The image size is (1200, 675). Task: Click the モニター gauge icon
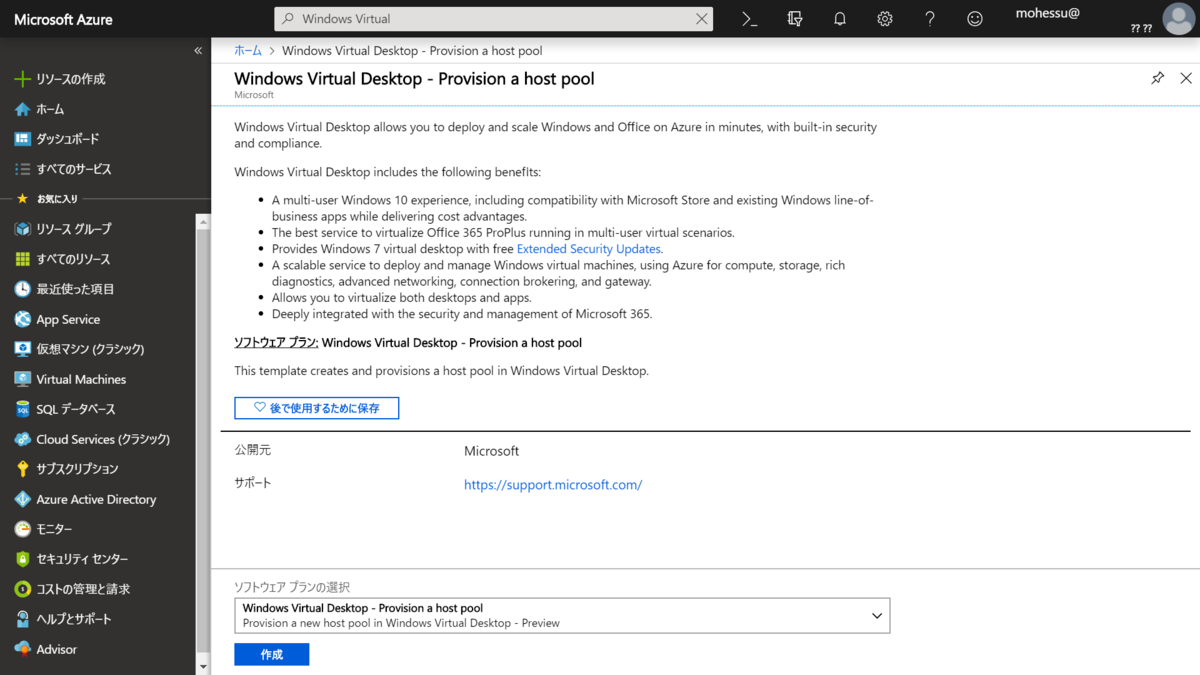pyautogui.click(x=22, y=529)
